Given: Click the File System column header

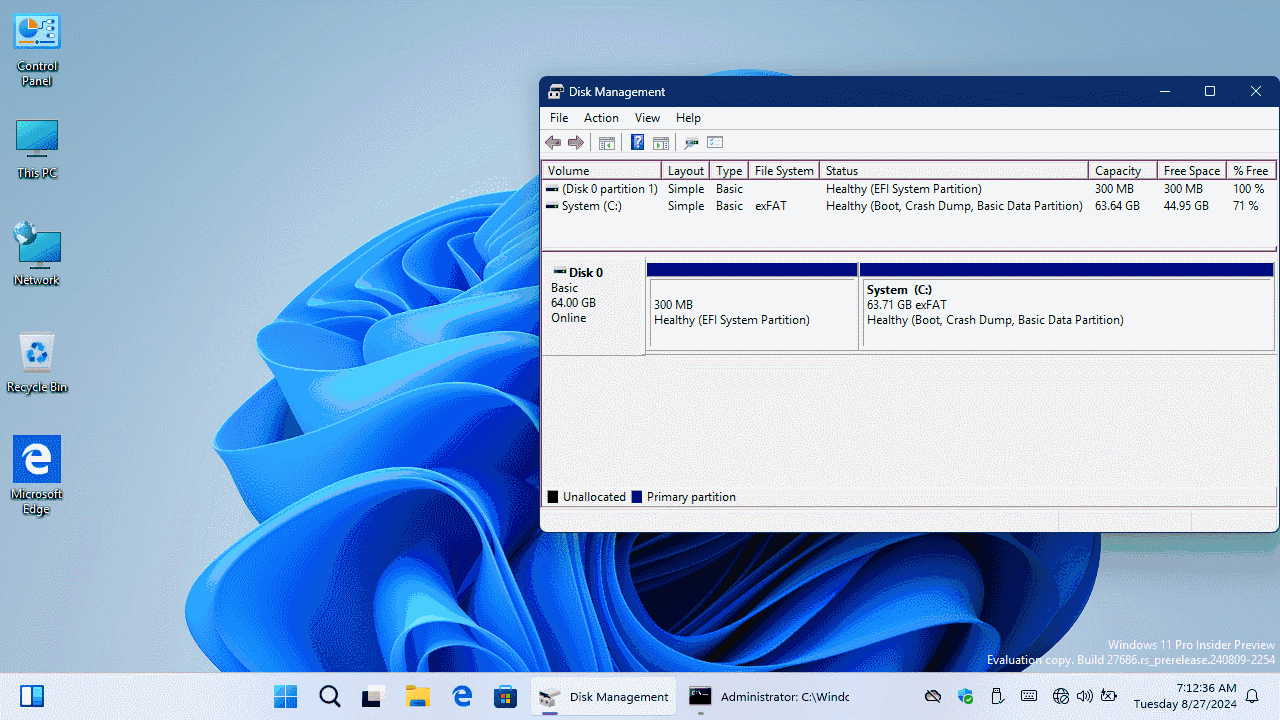Looking at the screenshot, I should tap(783, 171).
